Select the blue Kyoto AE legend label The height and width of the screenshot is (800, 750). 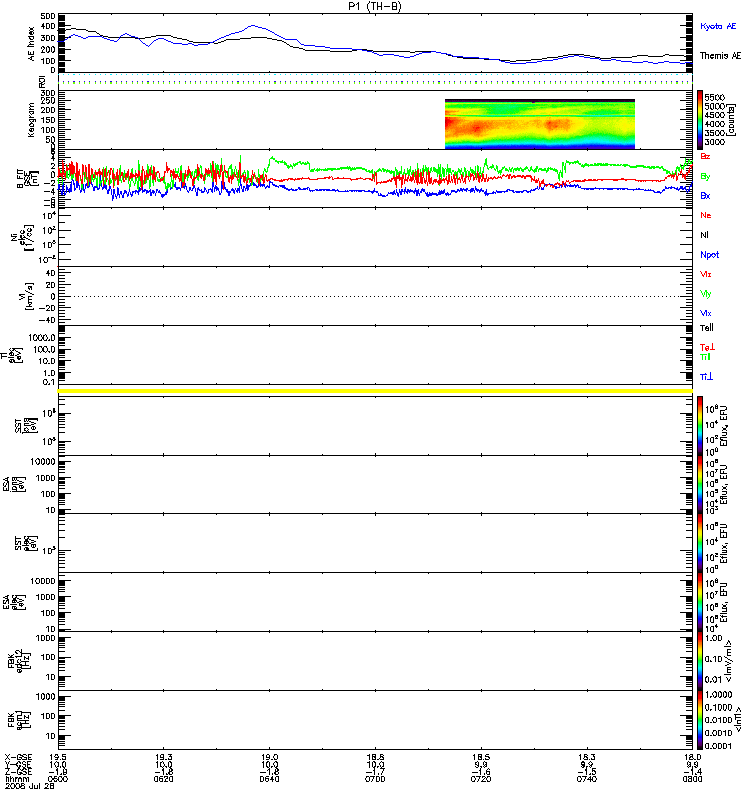[x=718, y=26]
